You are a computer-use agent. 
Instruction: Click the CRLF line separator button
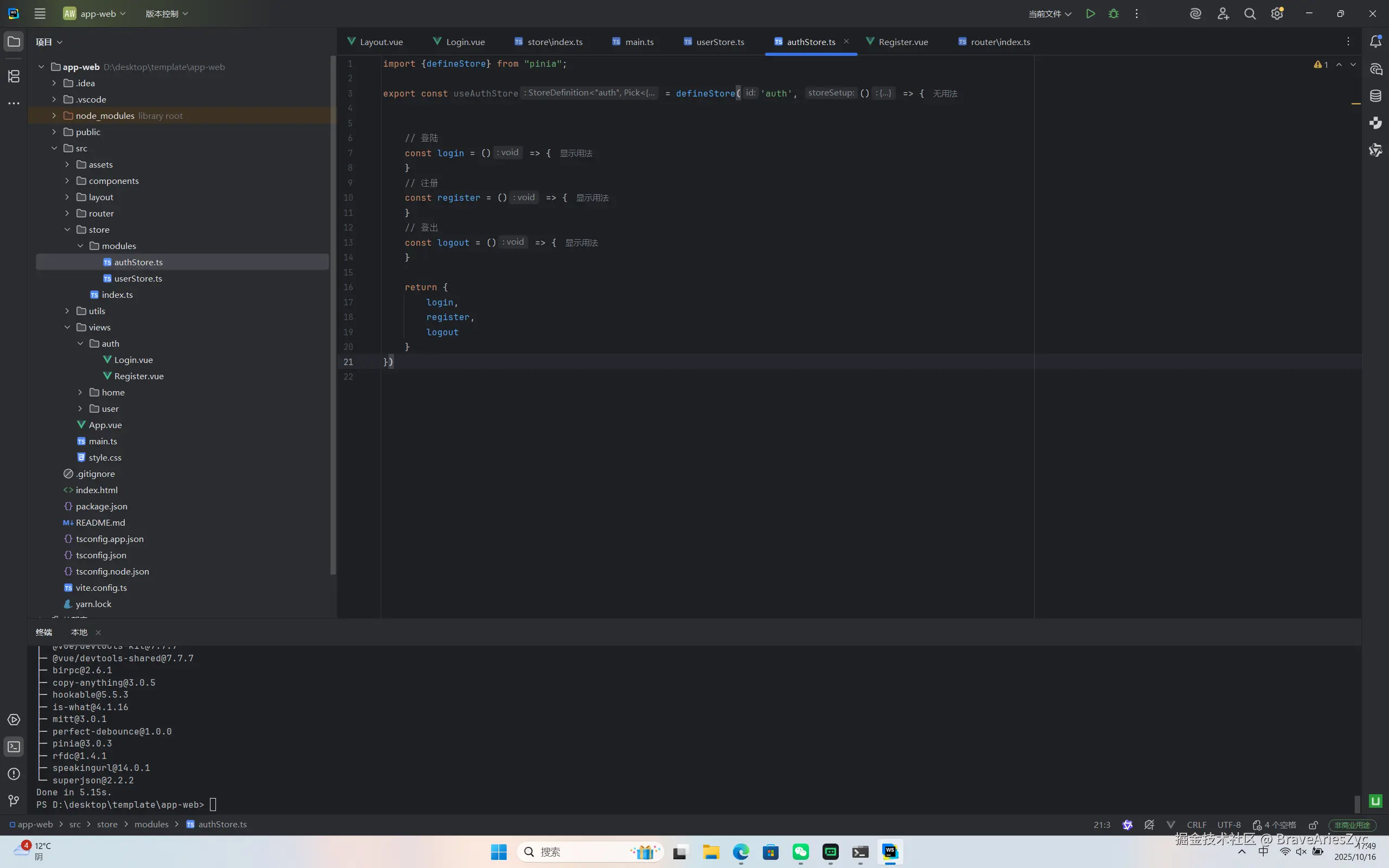[x=1196, y=825]
